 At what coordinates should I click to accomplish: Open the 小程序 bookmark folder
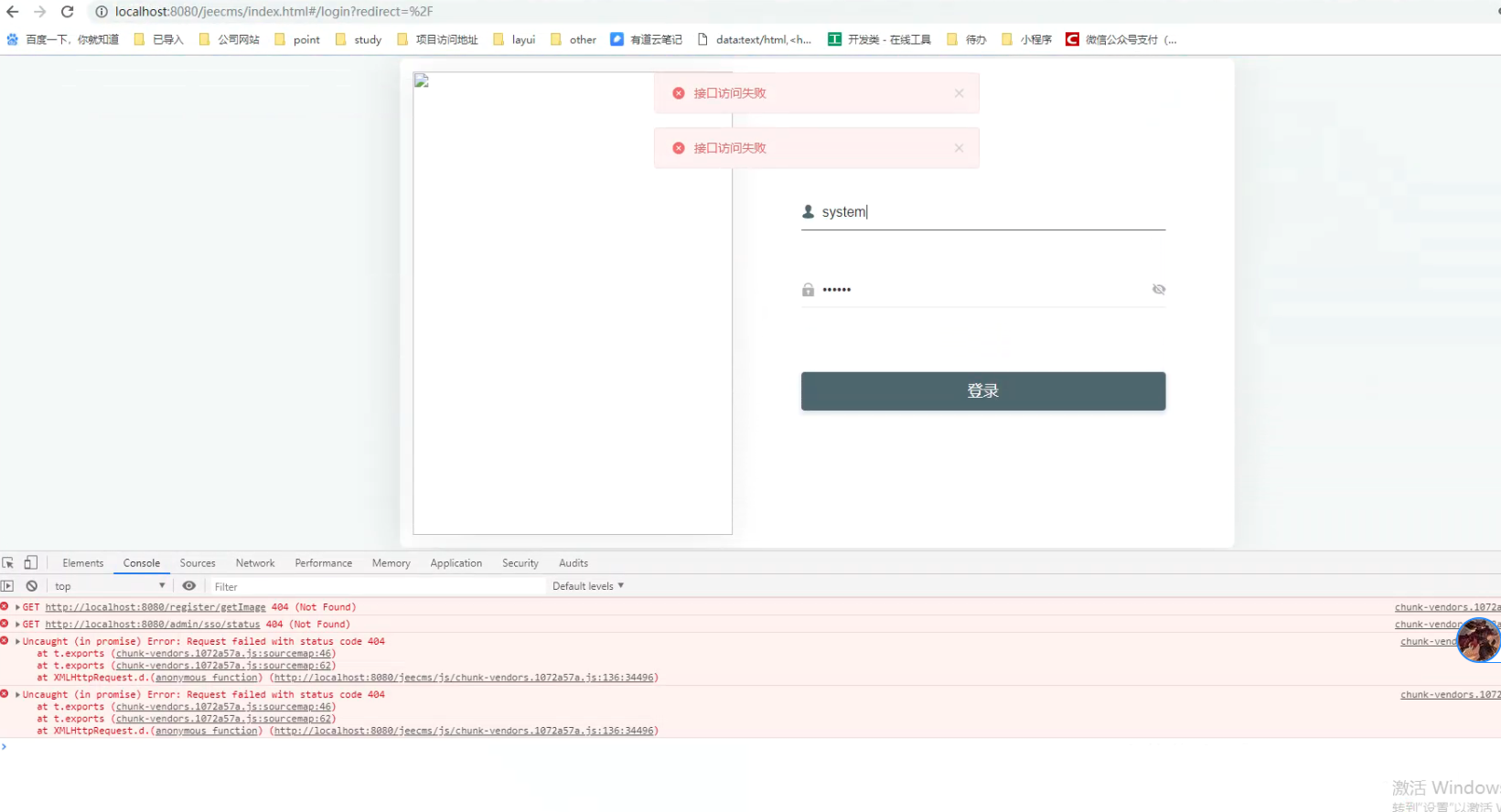[x=1026, y=39]
